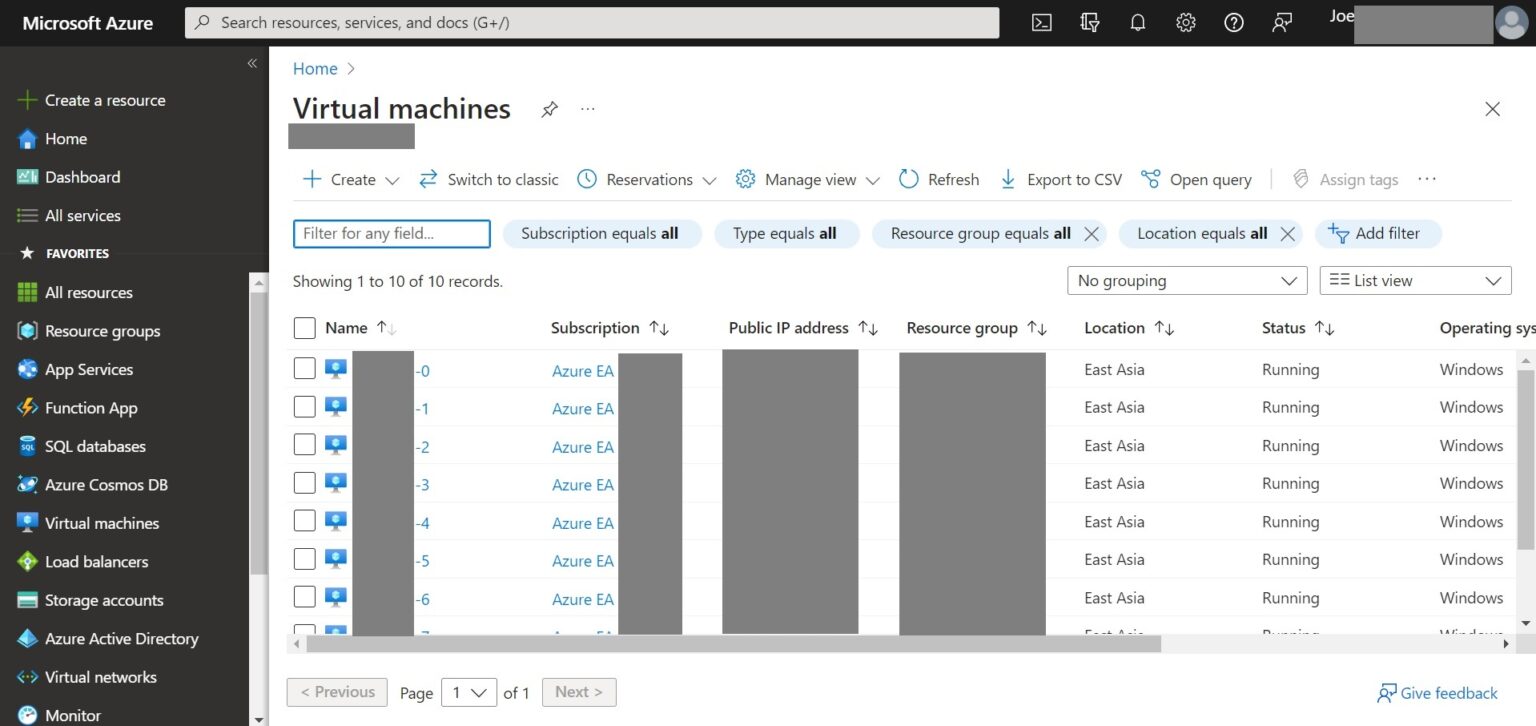This screenshot has height=726, width=1536.
Task: Expand the Manage view menu
Action: (806, 179)
